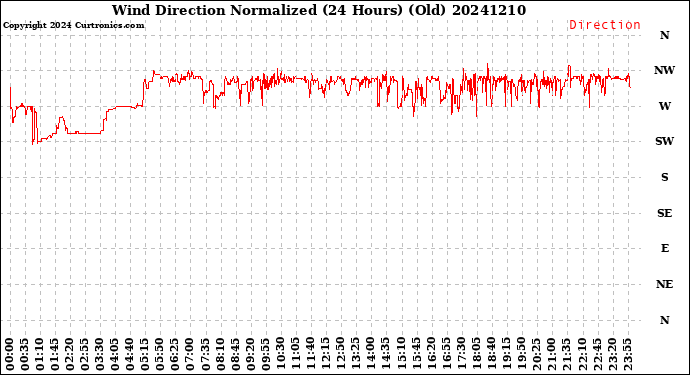Click the '09:55' time label
This screenshot has height=375, width=690.
(266, 354)
